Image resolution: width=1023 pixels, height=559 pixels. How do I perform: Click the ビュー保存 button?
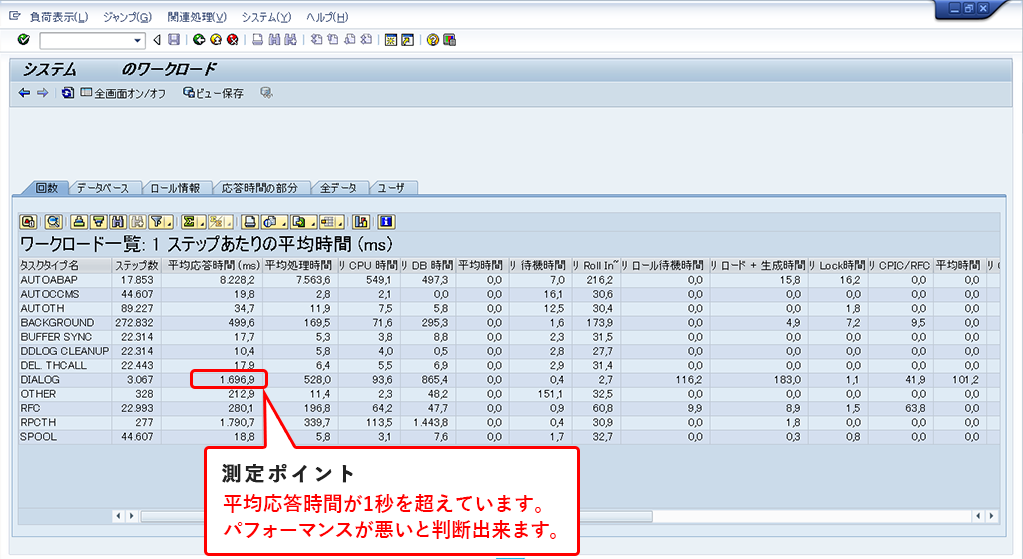[213, 93]
